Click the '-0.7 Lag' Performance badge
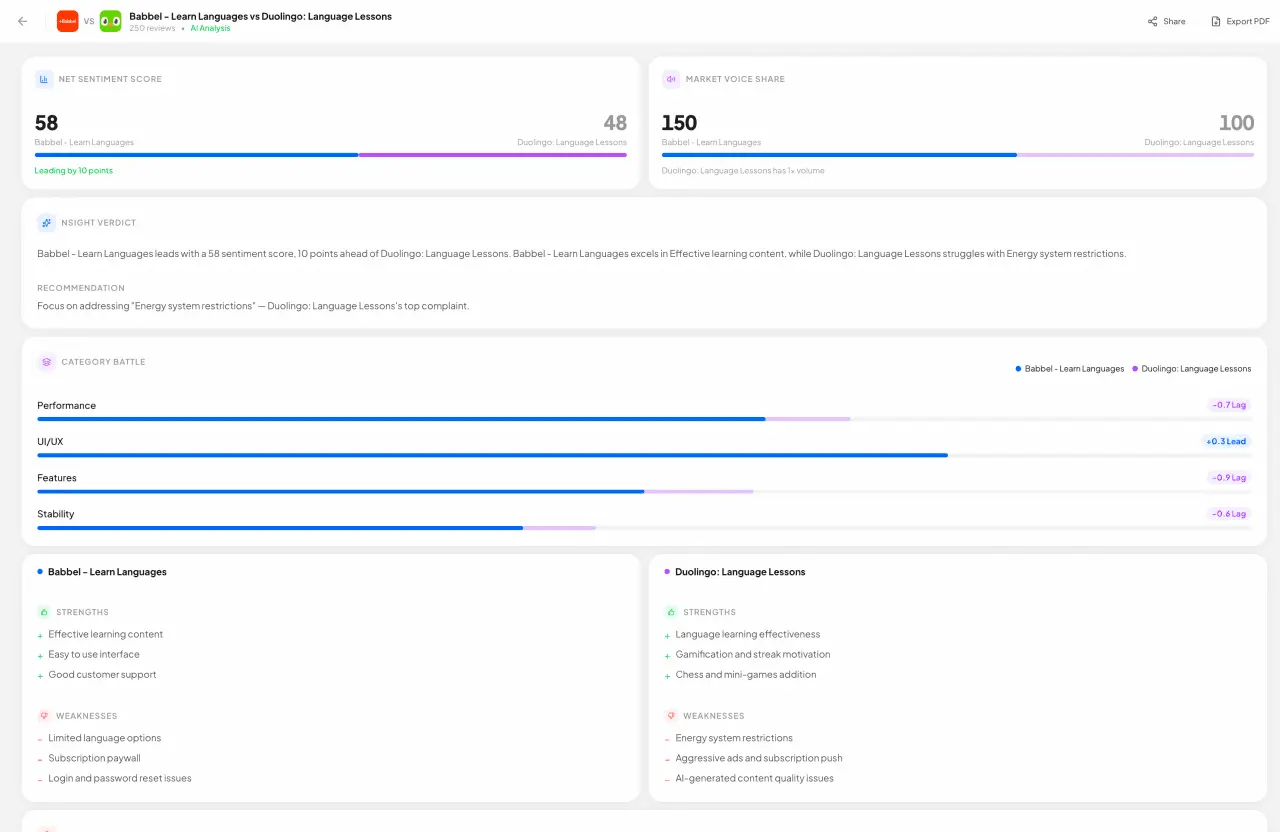The width and height of the screenshot is (1280, 832). point(1229,405)
